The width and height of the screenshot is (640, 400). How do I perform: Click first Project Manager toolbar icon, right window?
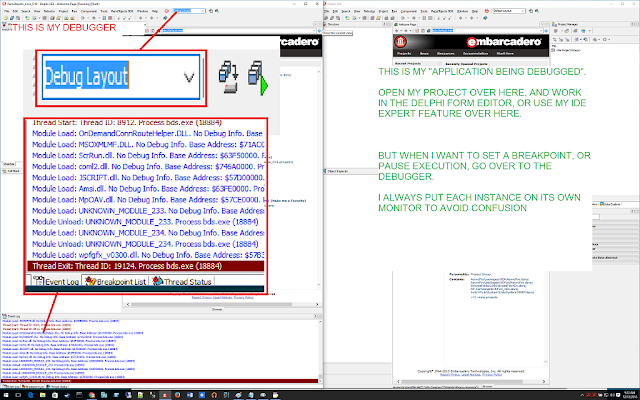tap(556, 31)
